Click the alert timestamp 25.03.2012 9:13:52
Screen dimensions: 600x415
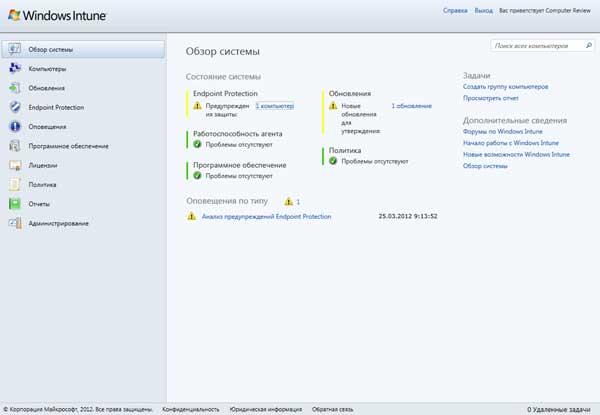click(408, 216)
